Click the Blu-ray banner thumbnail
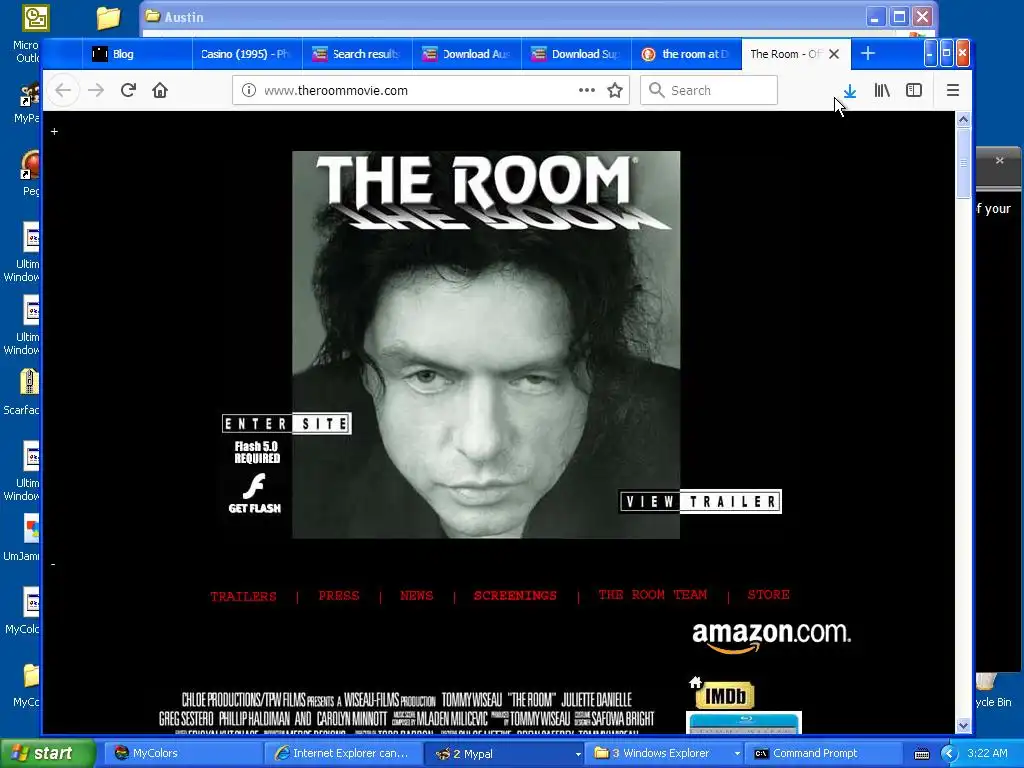Image resolution: width=1024 pixels, height=768 pixels. coord(744,723)
